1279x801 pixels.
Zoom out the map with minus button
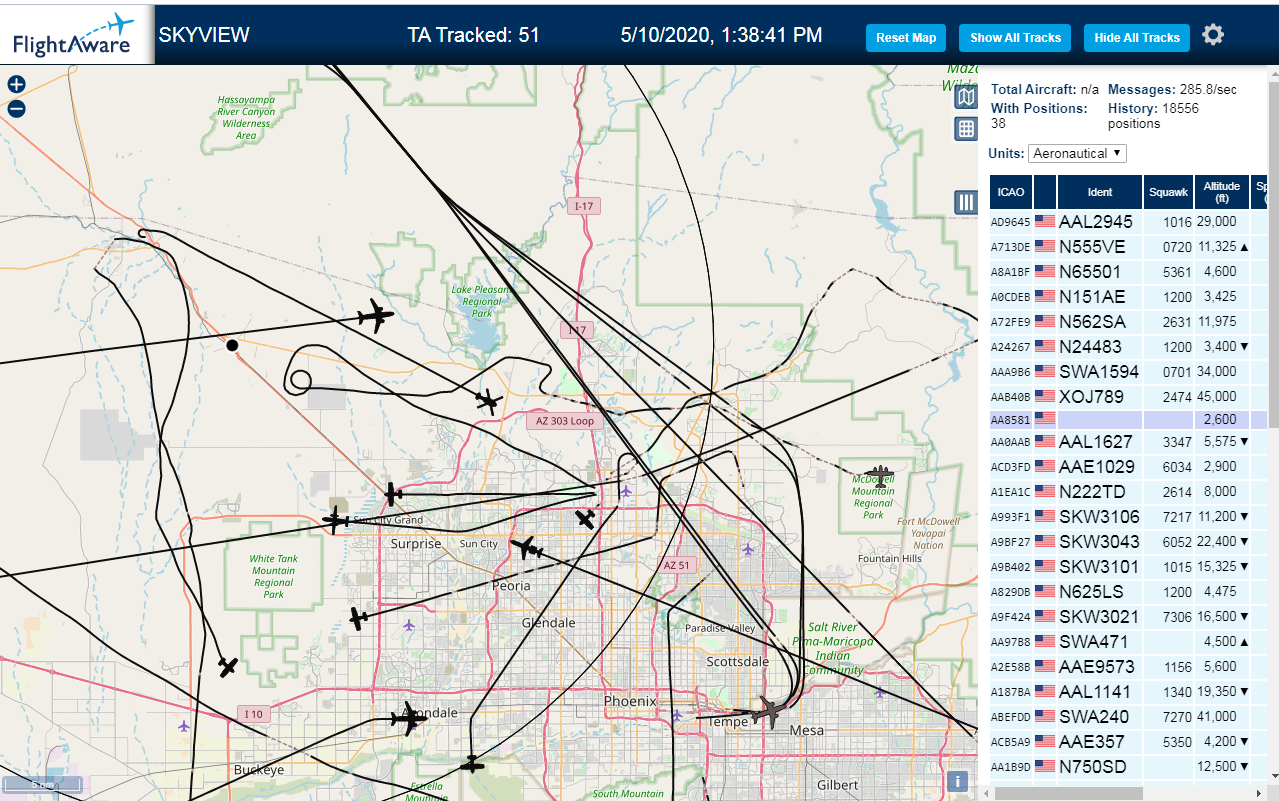pyautogui.click(x=16, y=109)
